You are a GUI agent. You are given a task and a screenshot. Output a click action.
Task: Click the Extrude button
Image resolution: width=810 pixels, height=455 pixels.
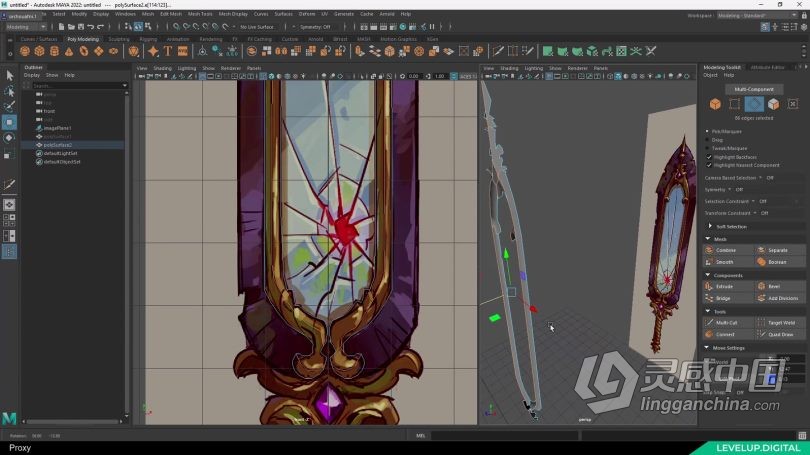pos(729,286)
